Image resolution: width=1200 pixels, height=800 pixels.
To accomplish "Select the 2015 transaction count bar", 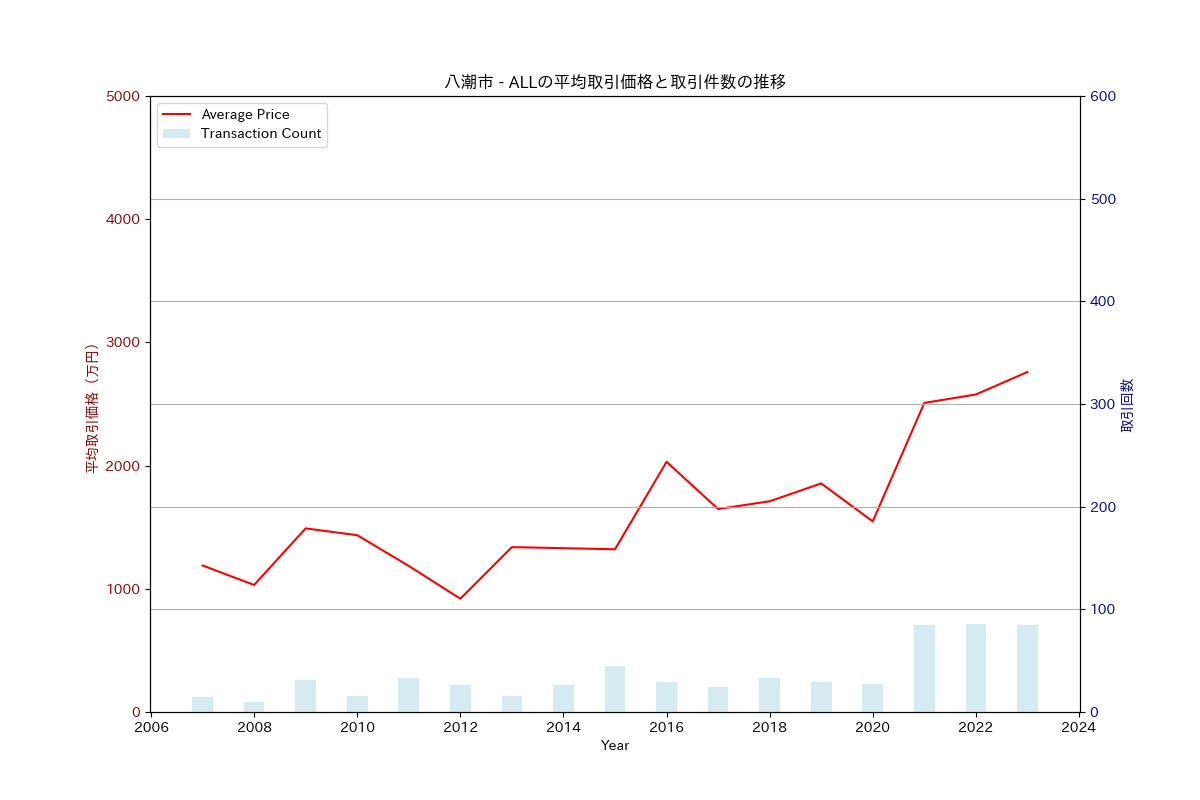I will click(615, 689).
